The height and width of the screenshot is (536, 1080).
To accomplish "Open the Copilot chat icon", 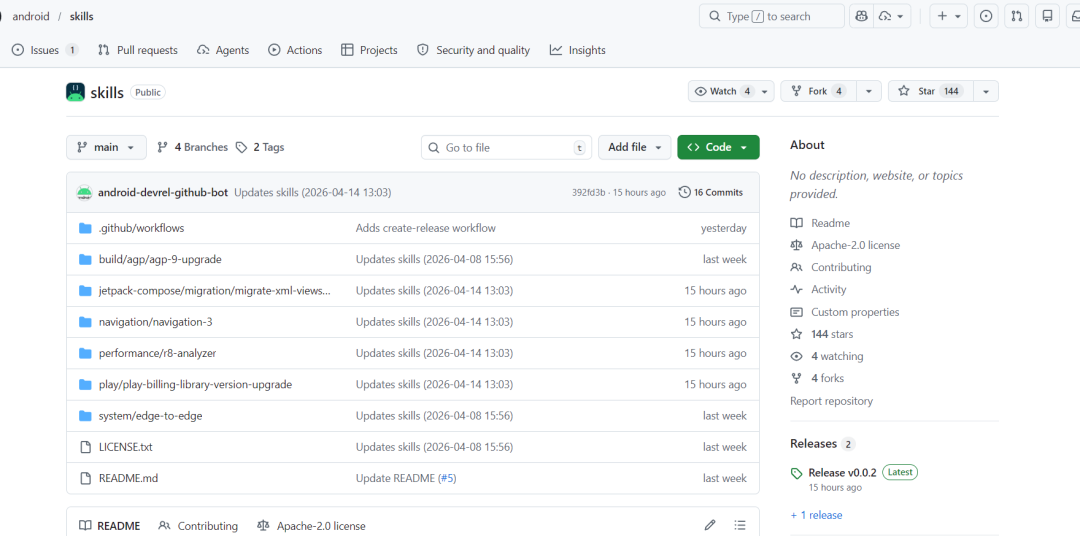I will 861,16.
